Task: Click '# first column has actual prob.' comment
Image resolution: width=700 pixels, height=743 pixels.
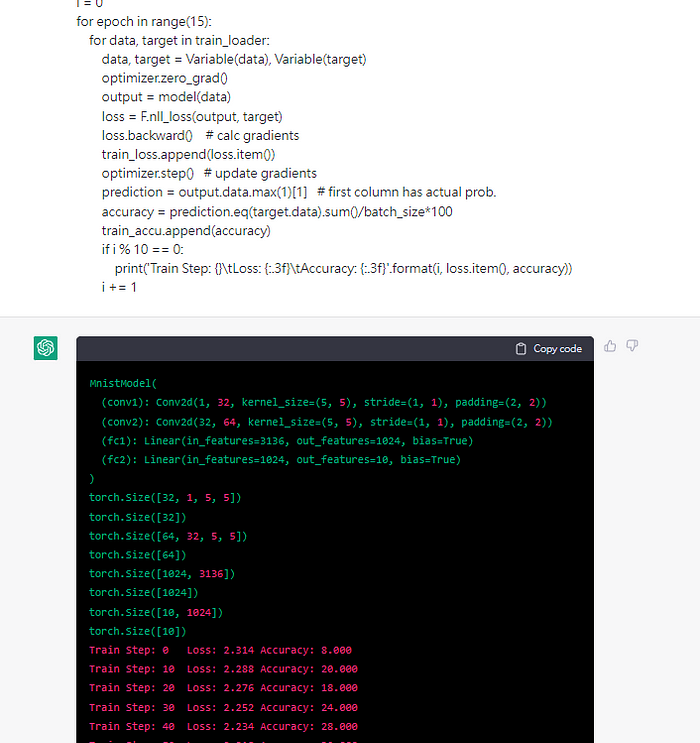Action: click(x=407, y=192)
